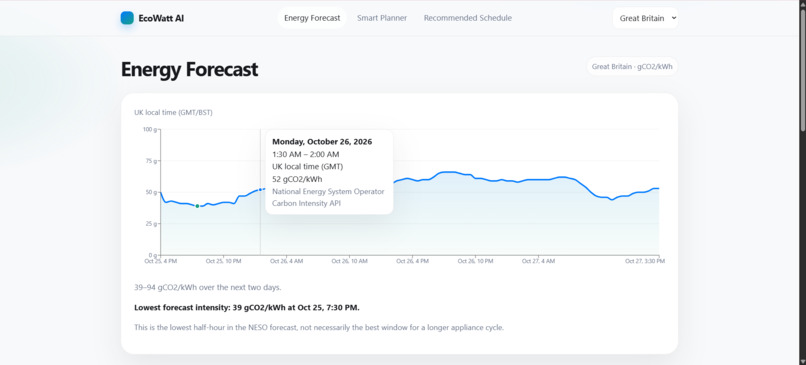Click 'Carbon Intensity API' in the tooltip
Image resolution: width=806 pixels, height=365 pixels.
pos(306,204)
